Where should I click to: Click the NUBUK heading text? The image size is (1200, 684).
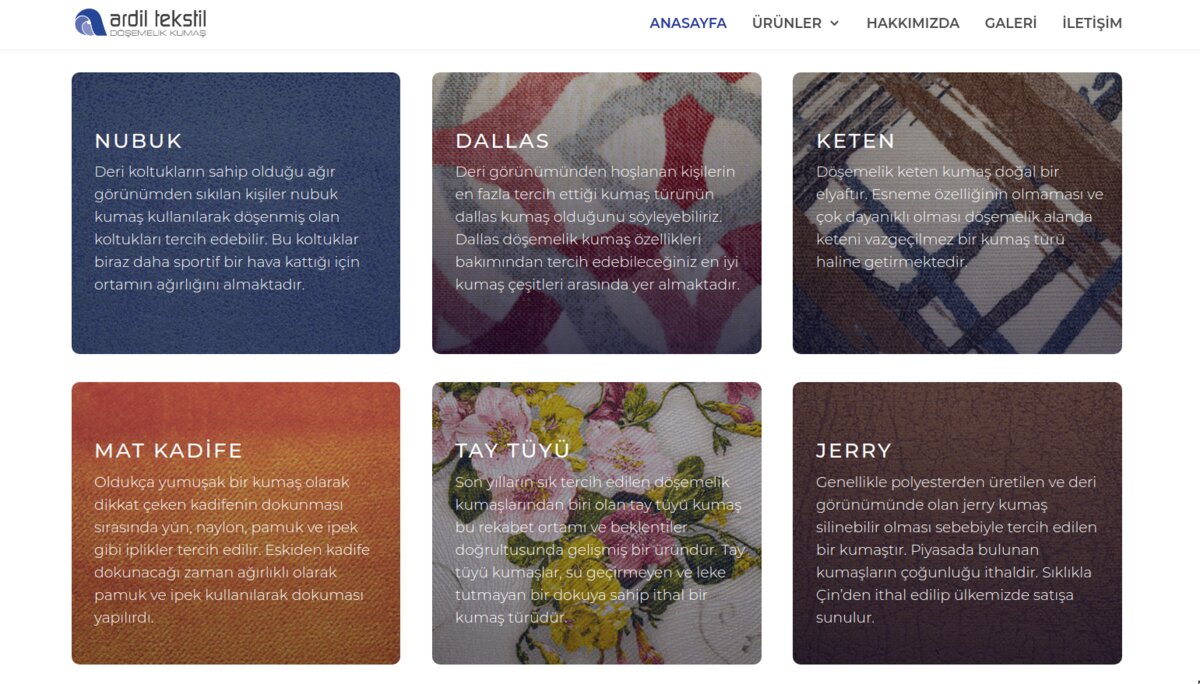point(138,141)
